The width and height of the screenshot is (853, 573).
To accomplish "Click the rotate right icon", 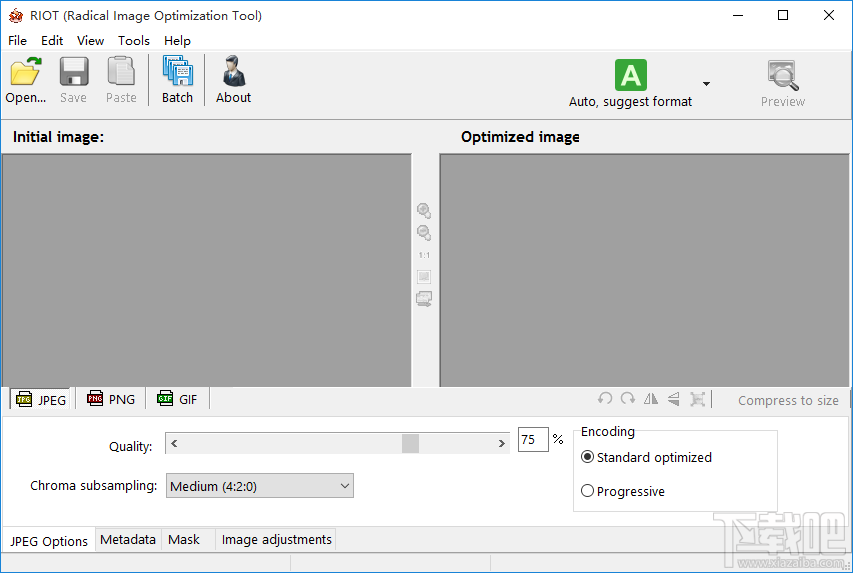I will click(x=628, y=399).
